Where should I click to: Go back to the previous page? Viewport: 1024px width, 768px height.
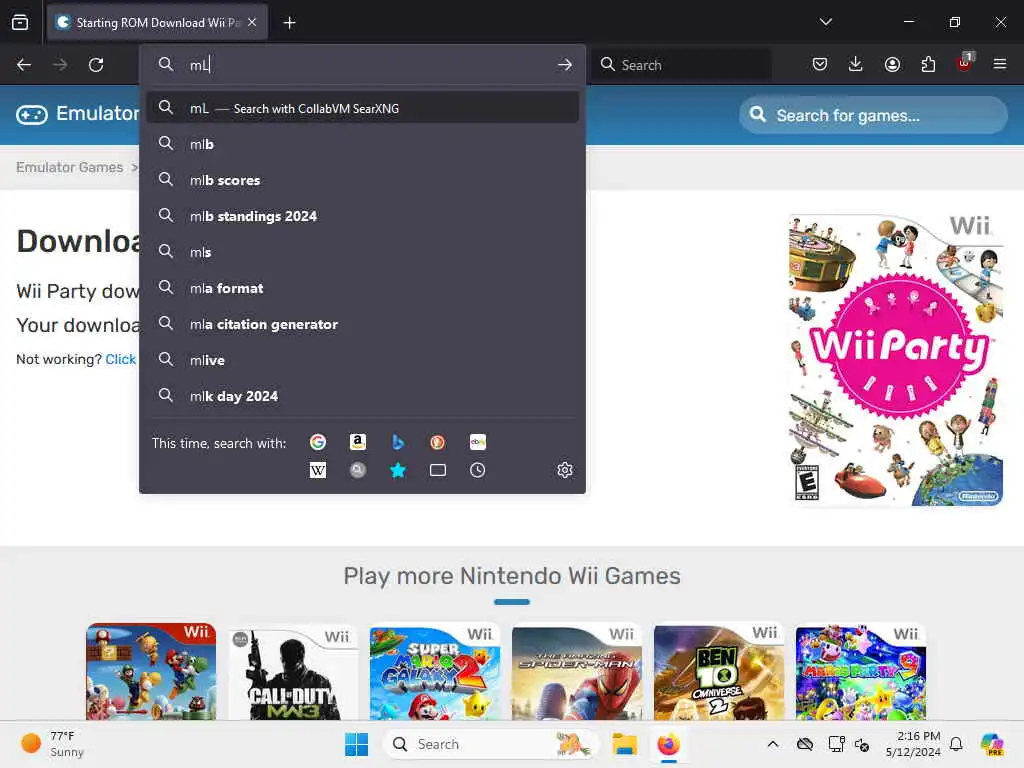click(x=24, y=65)
